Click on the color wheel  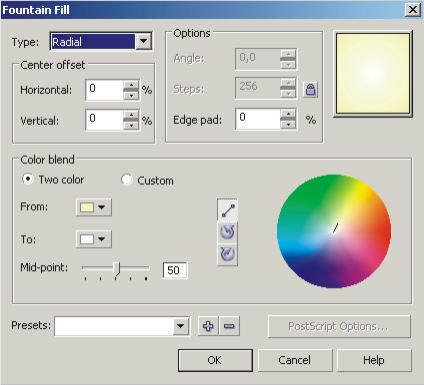coord(334,231)
